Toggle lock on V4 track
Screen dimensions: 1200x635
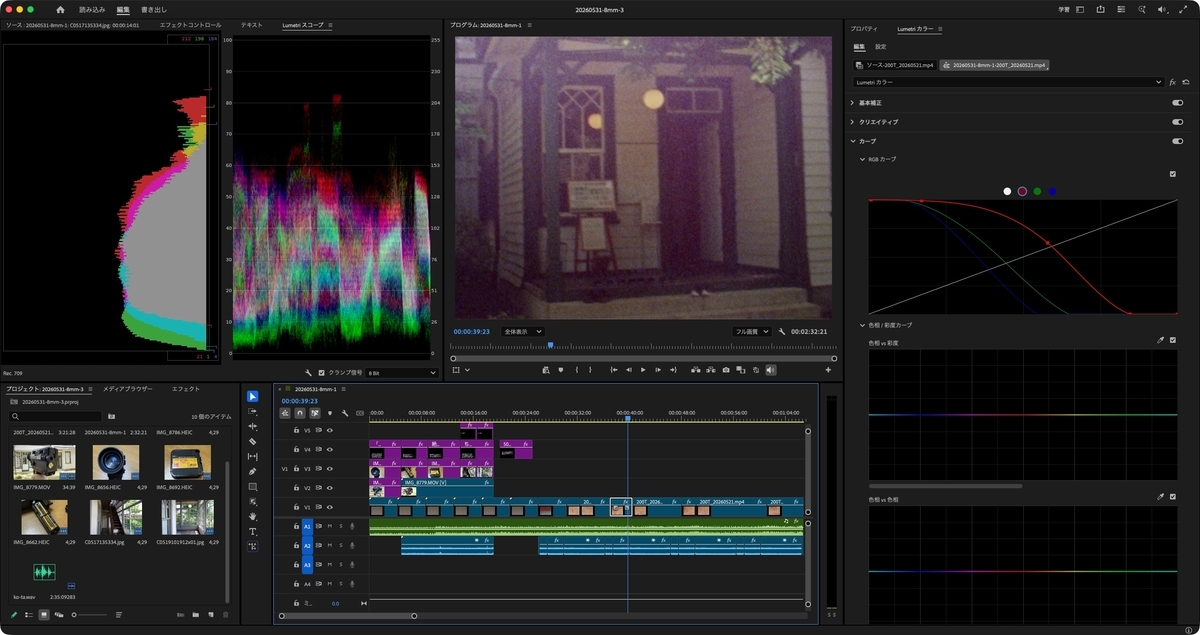tap(296, 449)
